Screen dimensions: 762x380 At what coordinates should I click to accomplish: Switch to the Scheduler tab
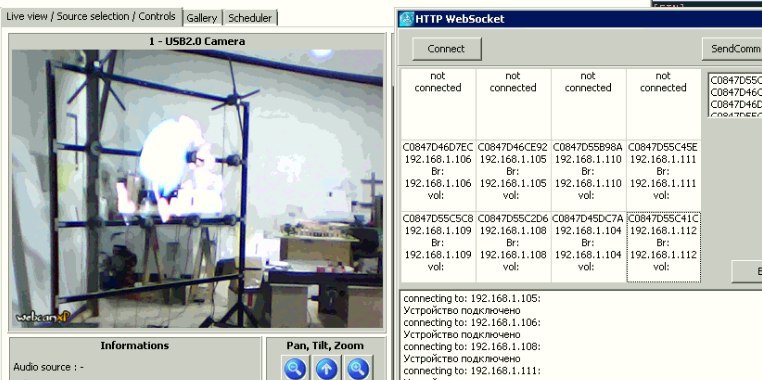(x=250, y=18)
